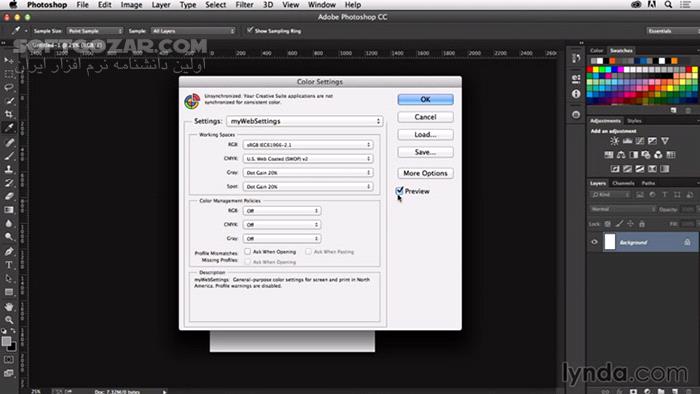
Task: Toggle lock all in Layers panel
Action: coord(642,224)
